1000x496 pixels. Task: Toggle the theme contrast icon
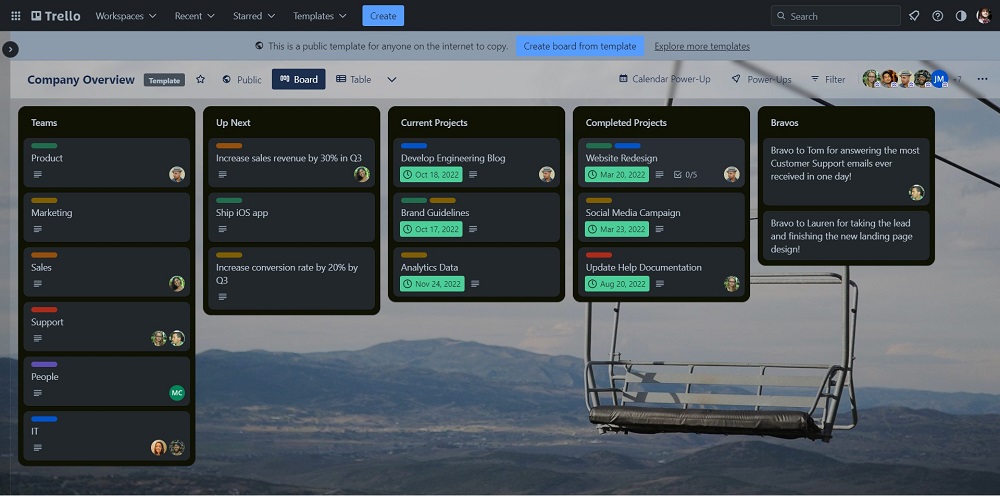pyautogui.click(x=961, y=16)
